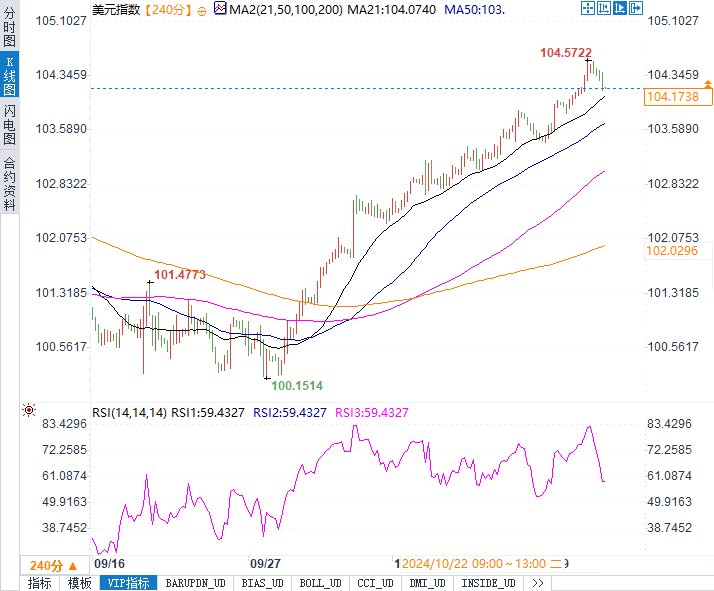Open the 【240分】 period selector in header

[168, 10]
